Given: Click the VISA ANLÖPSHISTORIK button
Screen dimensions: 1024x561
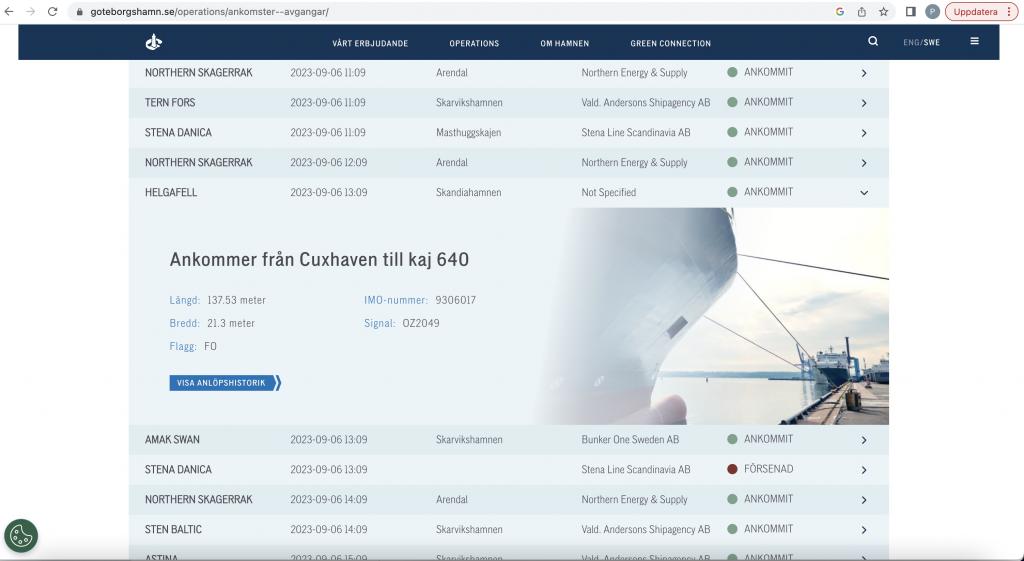Looking at the screenshot, I should click(225, 382).
